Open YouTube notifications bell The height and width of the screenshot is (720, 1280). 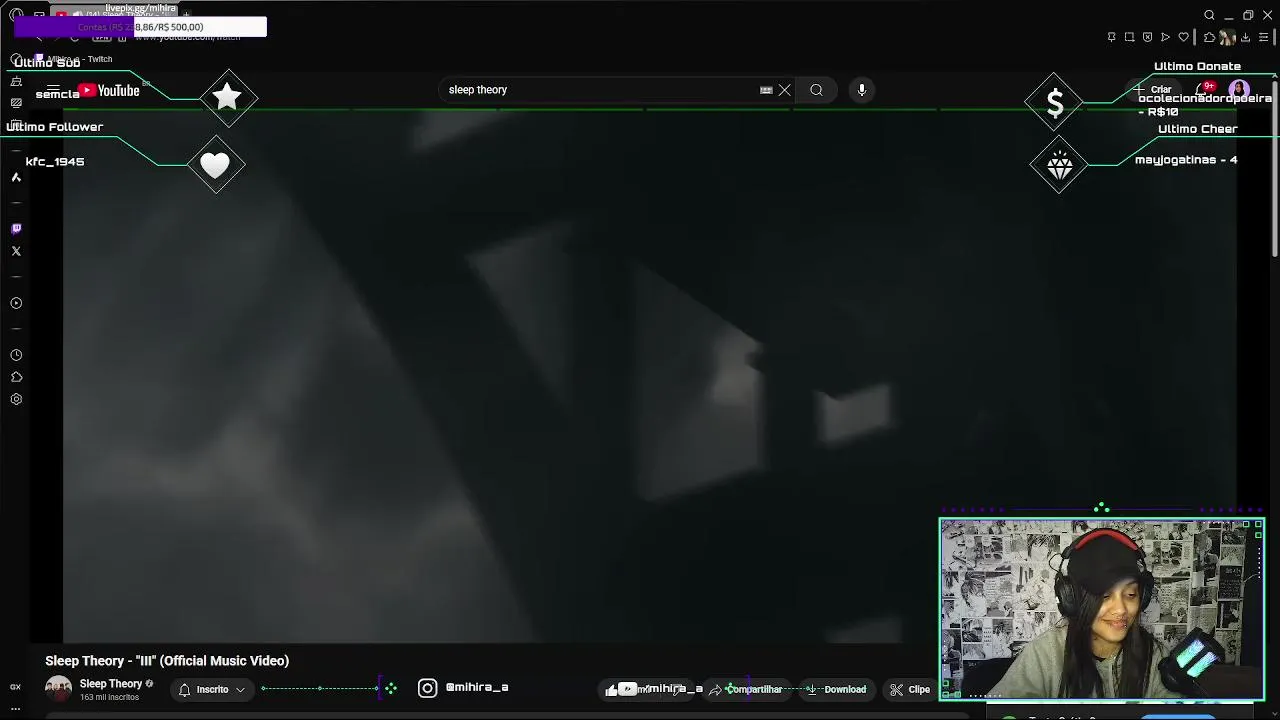click(x=1202, y=90)
